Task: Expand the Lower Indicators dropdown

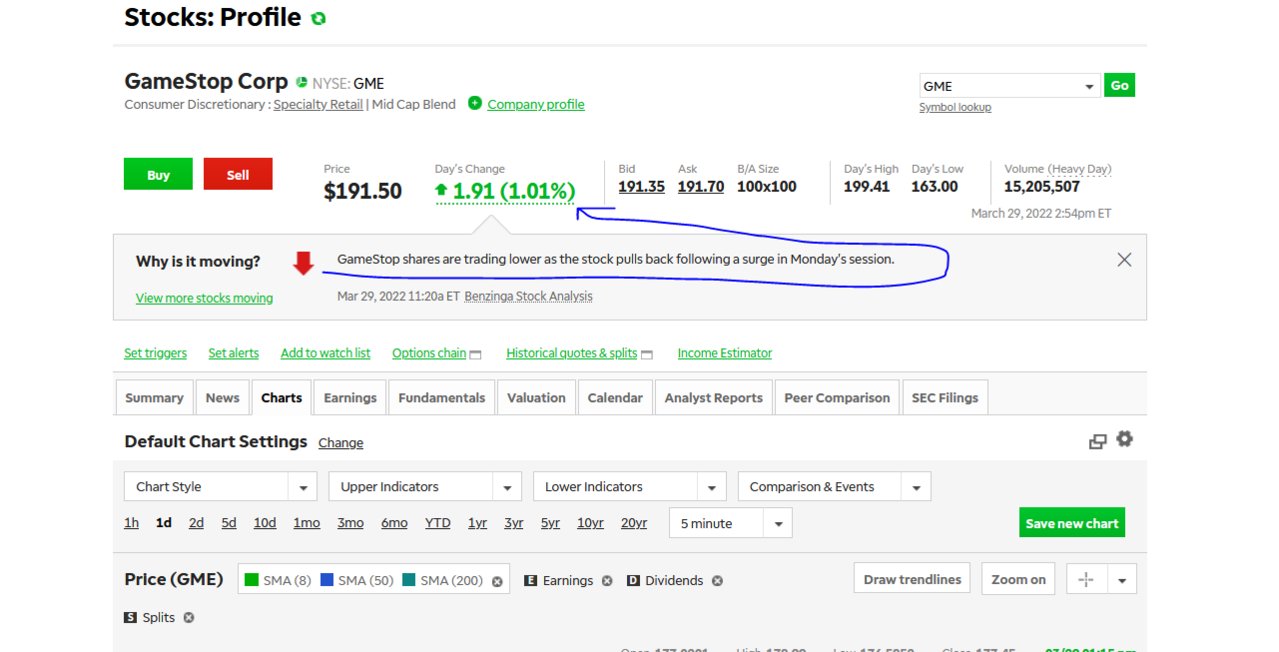Action: coord(629,487)
